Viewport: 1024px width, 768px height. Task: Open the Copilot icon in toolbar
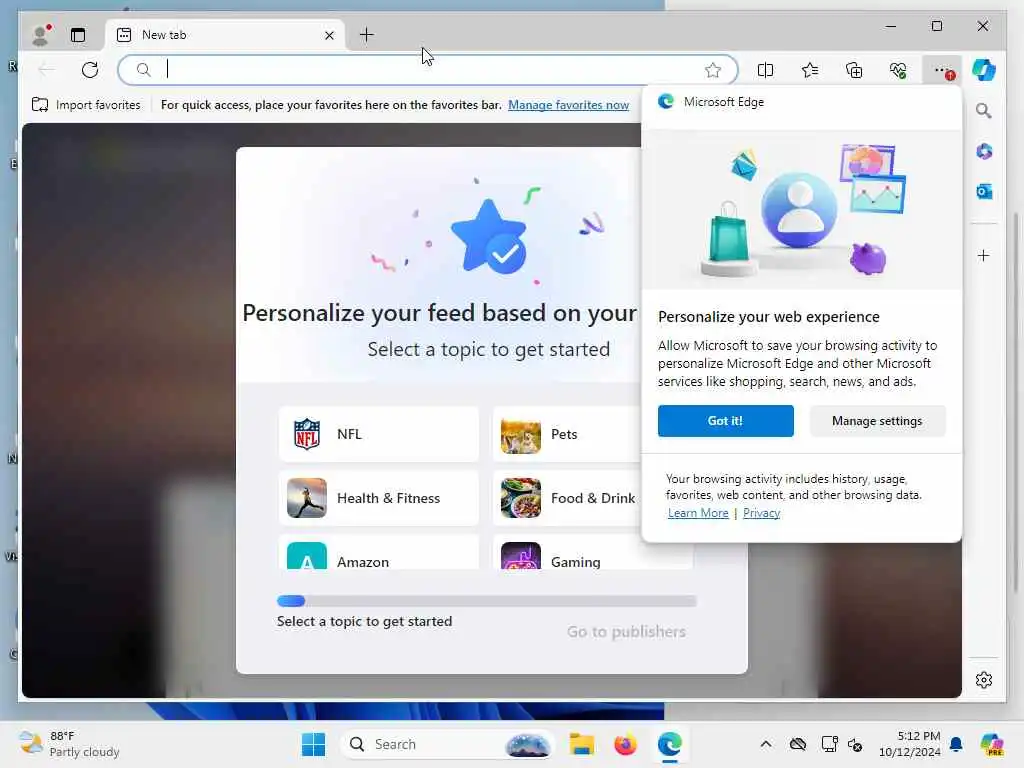(984, 70)
